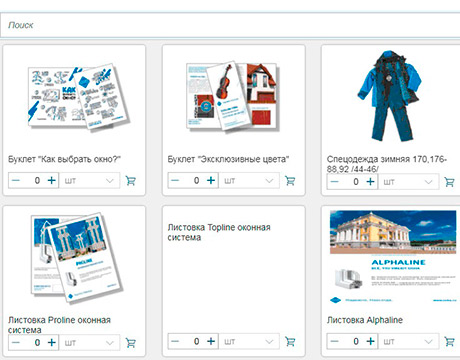Add Спецодежда зимняя to cart
This screenshot has width=460, height=360.
[x=449, y=182]
